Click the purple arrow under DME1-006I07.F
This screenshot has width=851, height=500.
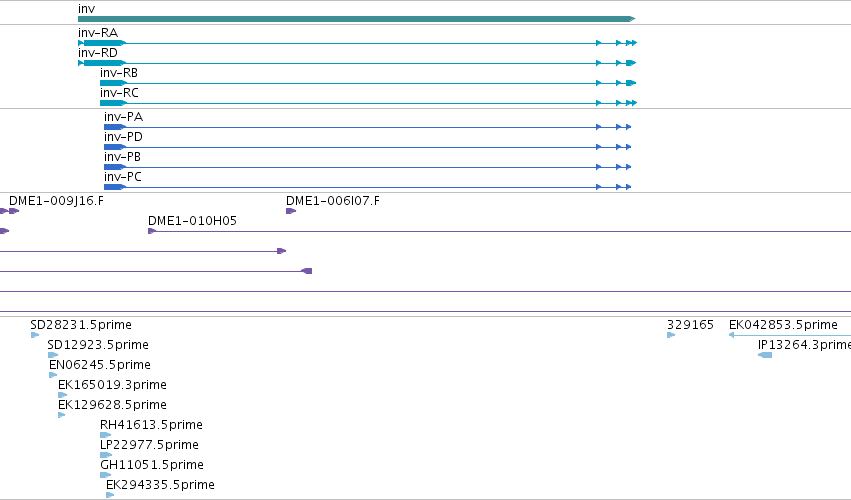coord(291,211)
